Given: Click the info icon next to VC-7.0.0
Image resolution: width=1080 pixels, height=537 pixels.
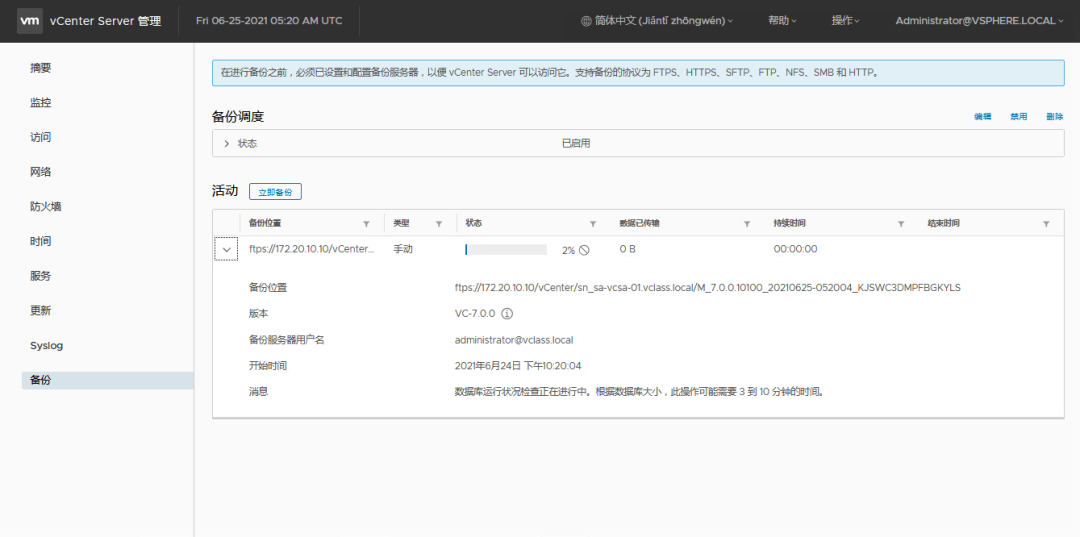Looking at the screenshot, I should tap(508, 313).
